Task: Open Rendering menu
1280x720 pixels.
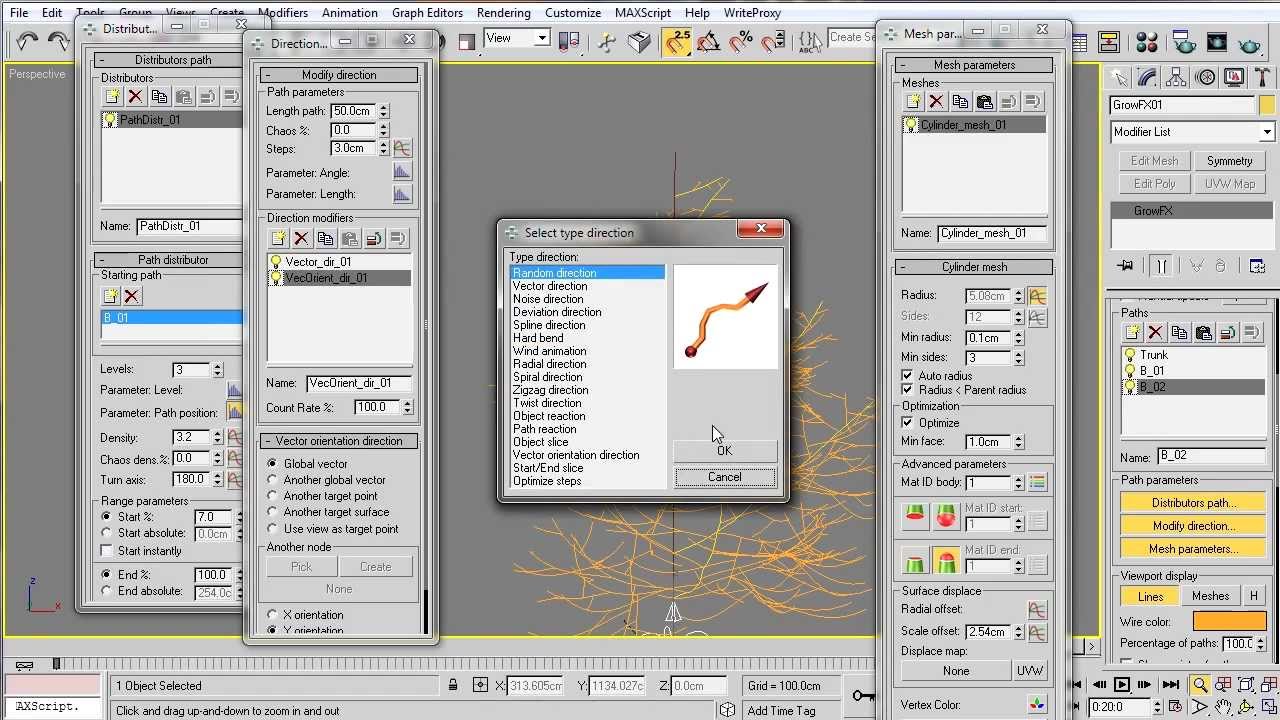Action: [504, 13]
